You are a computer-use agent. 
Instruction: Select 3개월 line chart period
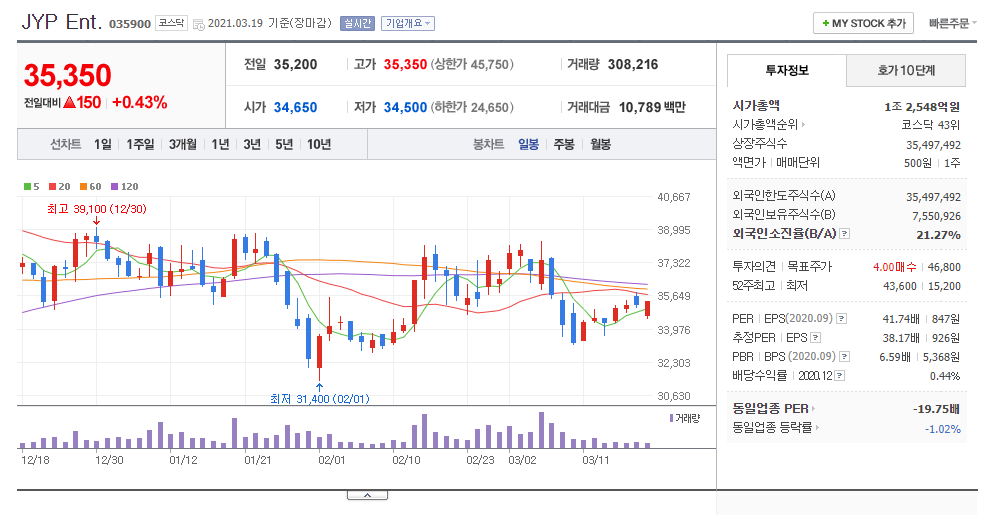coord(183,144)
